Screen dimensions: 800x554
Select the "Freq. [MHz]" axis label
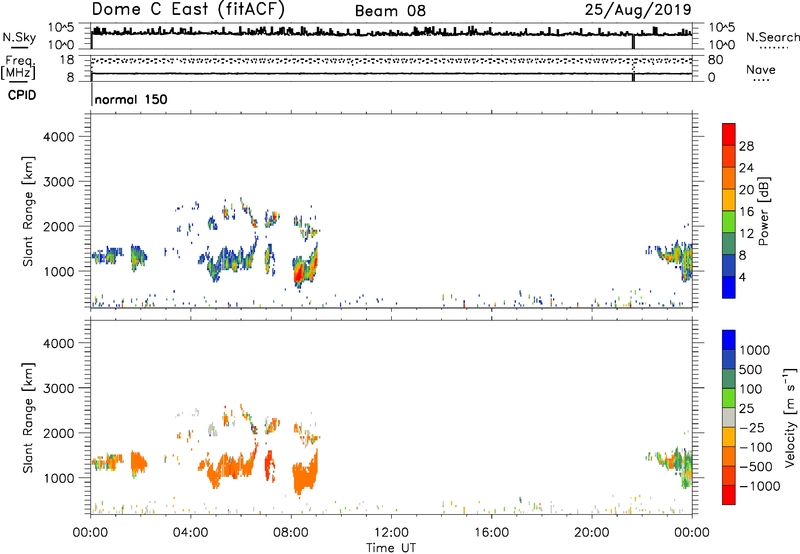(x=18, y=67)
